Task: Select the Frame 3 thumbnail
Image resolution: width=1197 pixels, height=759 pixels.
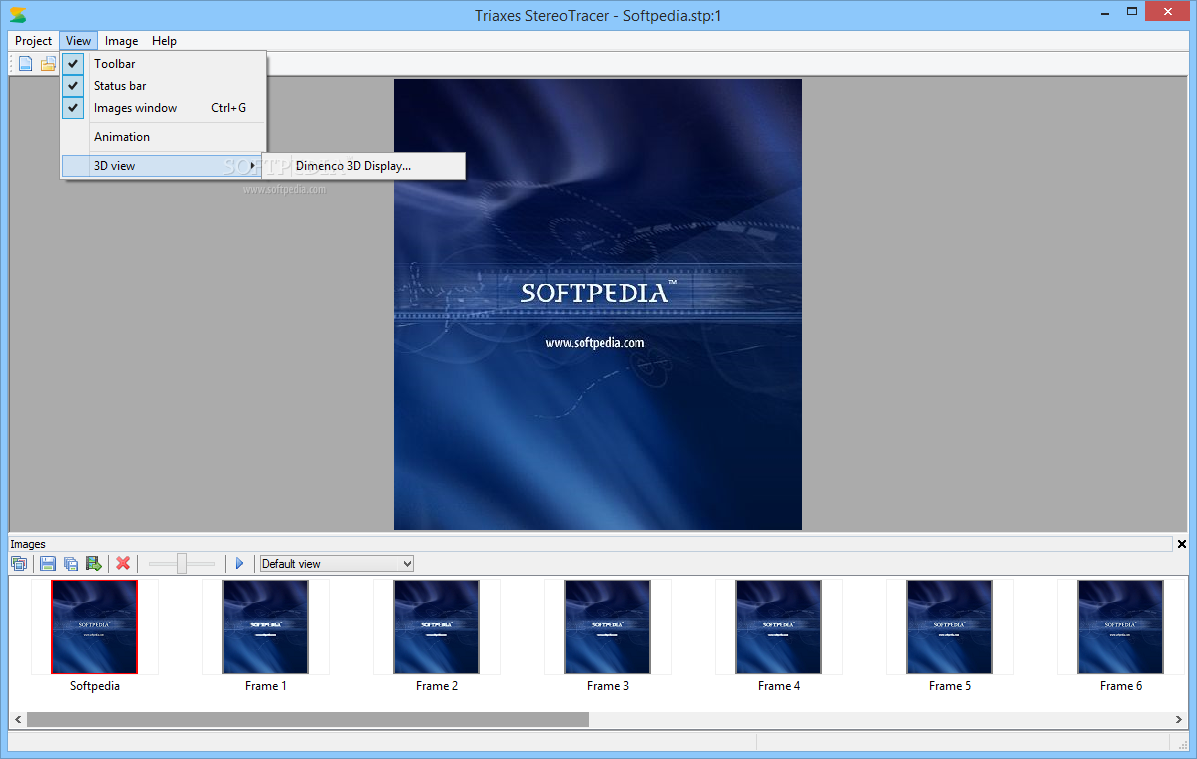Action: pos(608,627)
